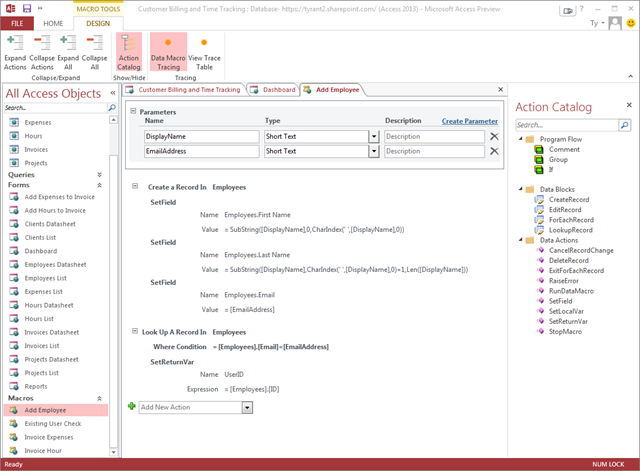The height and width of the screenshot is (471, 640).
Task: Collapse the Macros group in navigation pane
Action: pyautogui.click(x=99, y=398)
